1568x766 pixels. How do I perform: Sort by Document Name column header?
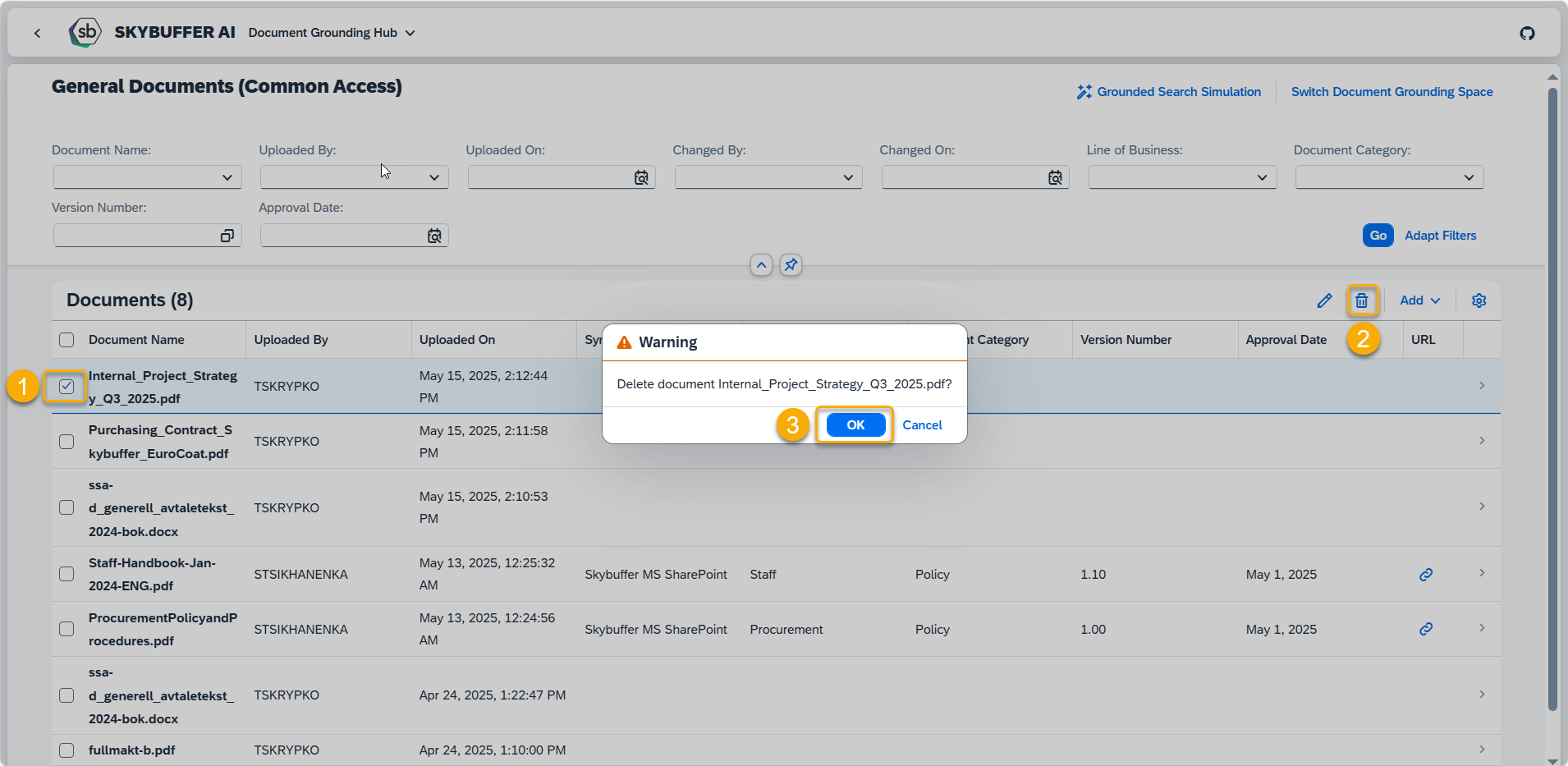(136, 340)
